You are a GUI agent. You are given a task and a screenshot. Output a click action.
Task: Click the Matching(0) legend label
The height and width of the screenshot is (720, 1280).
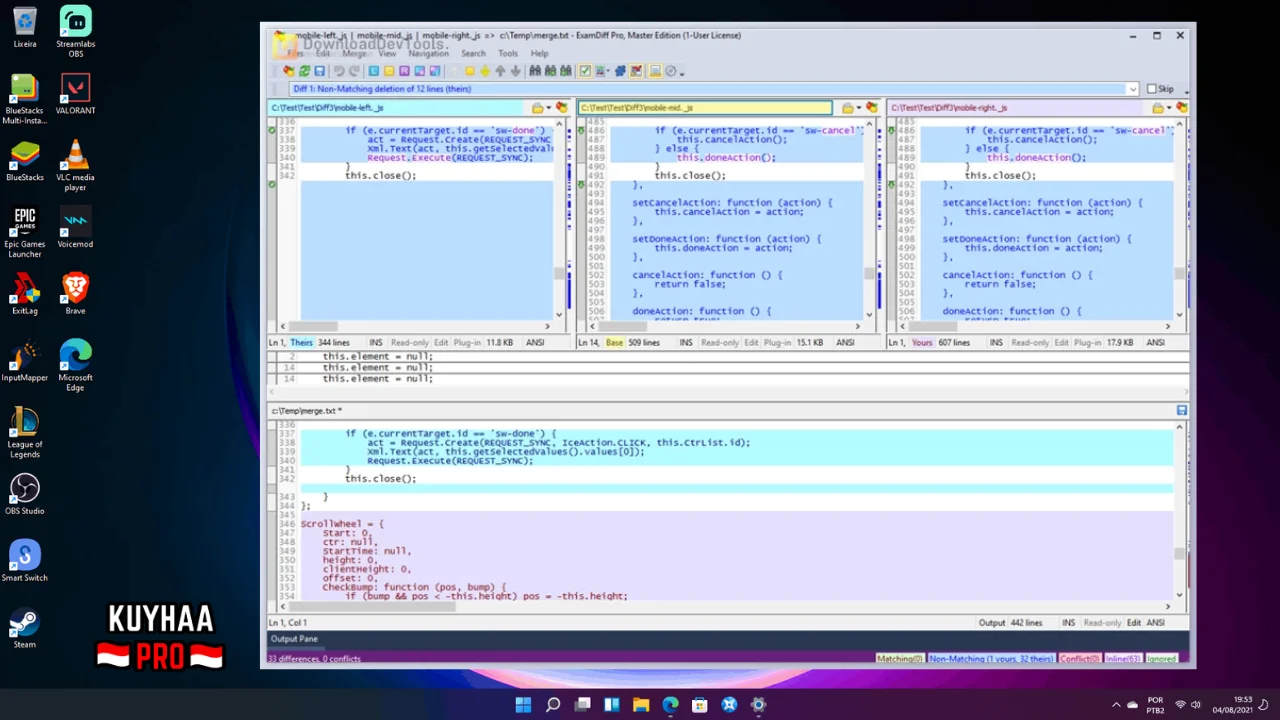coord(899,659)
